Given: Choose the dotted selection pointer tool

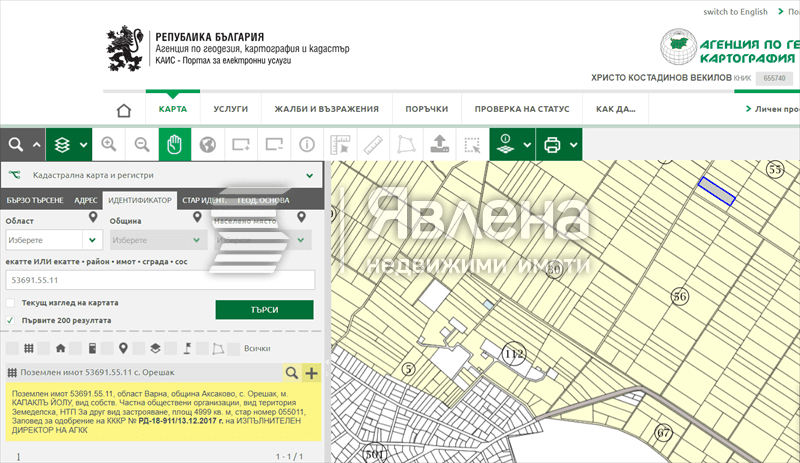Looking at the screenshot, I should (x=472, y=144).
